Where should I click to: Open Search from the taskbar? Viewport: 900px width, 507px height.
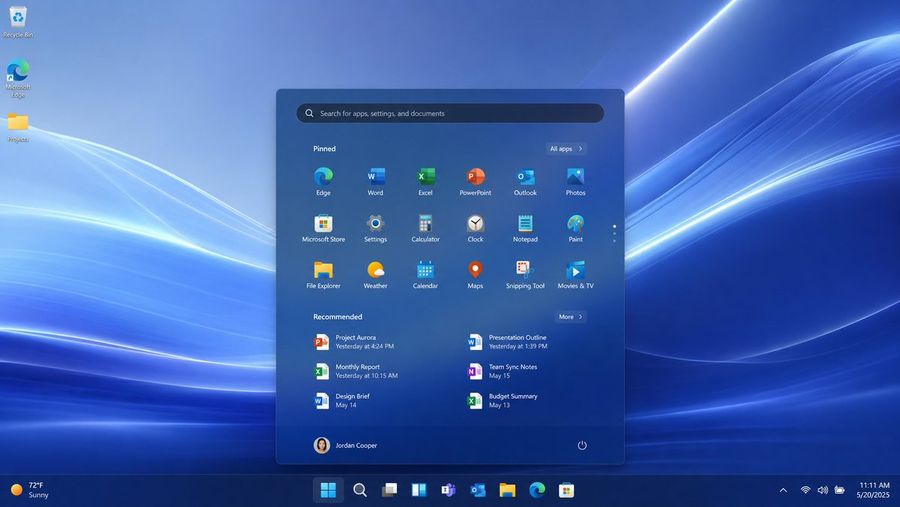pos(359,490)
